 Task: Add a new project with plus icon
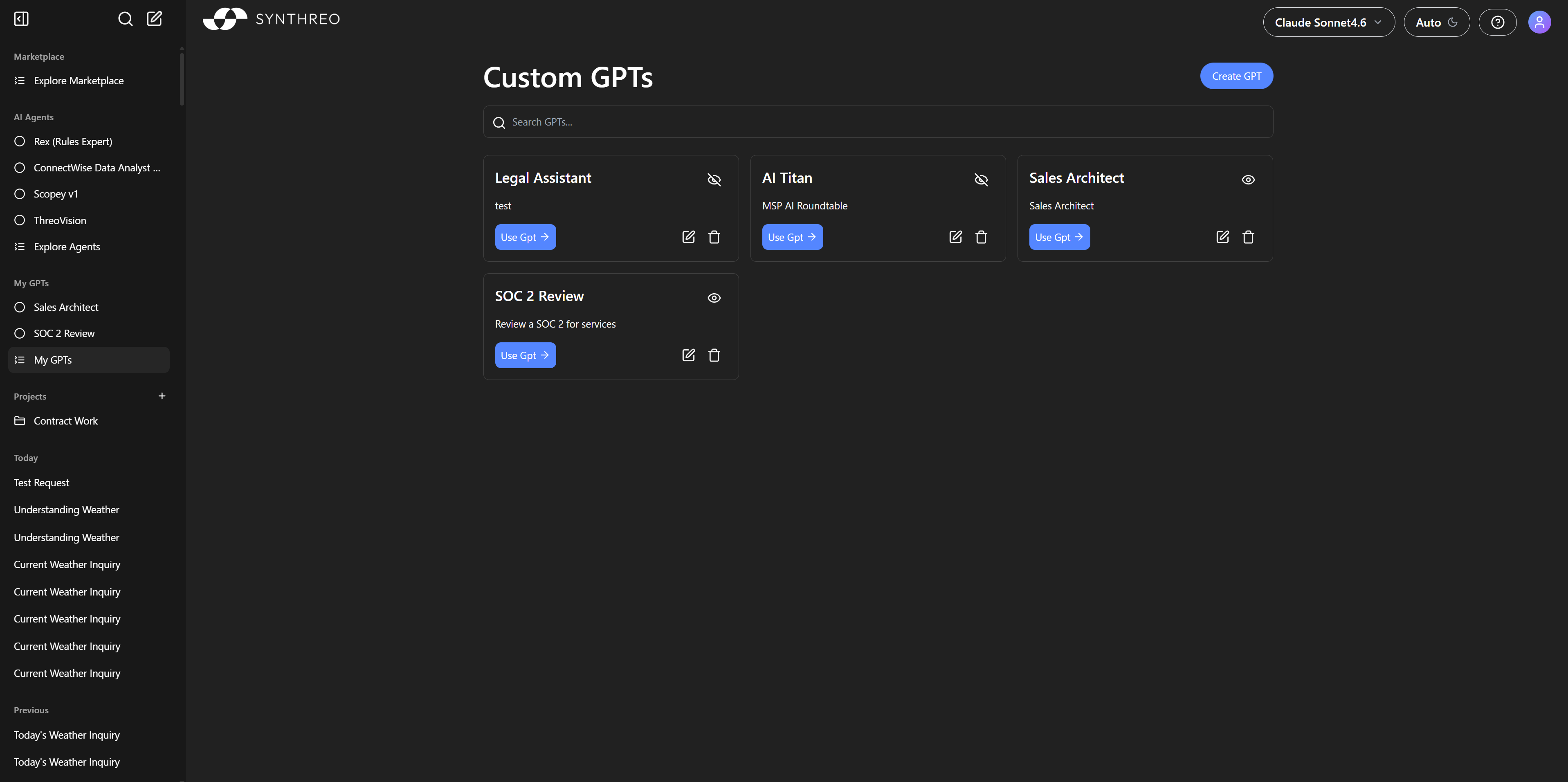click(x=162, y=395)
